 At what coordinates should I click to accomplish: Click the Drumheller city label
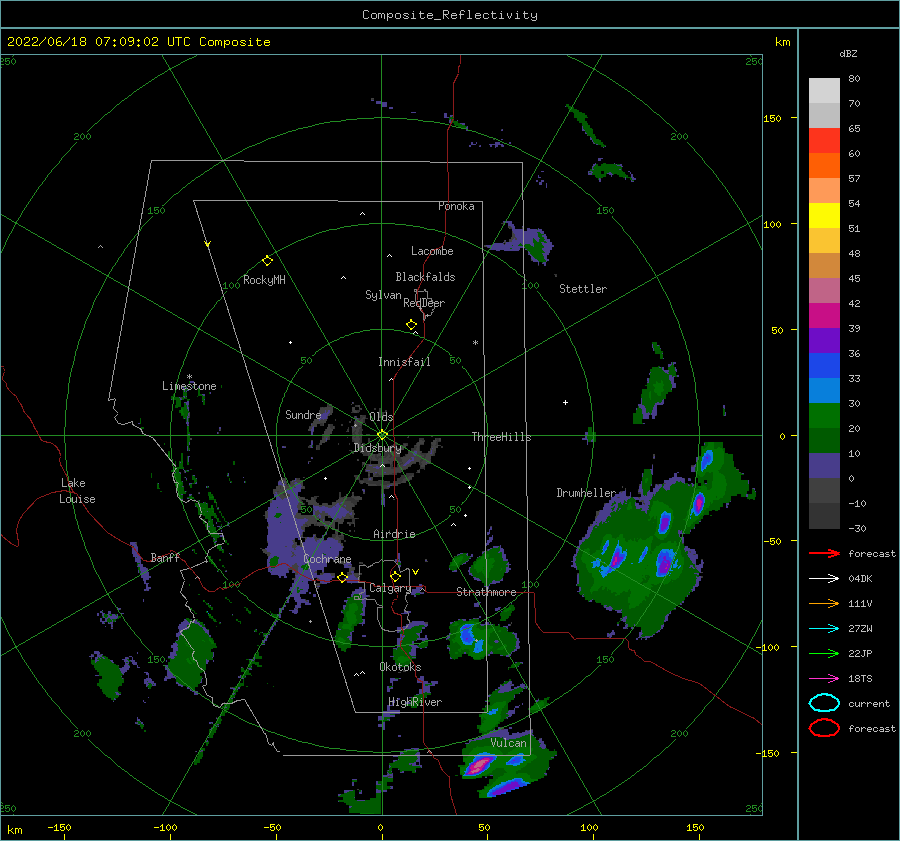point(586,493)
